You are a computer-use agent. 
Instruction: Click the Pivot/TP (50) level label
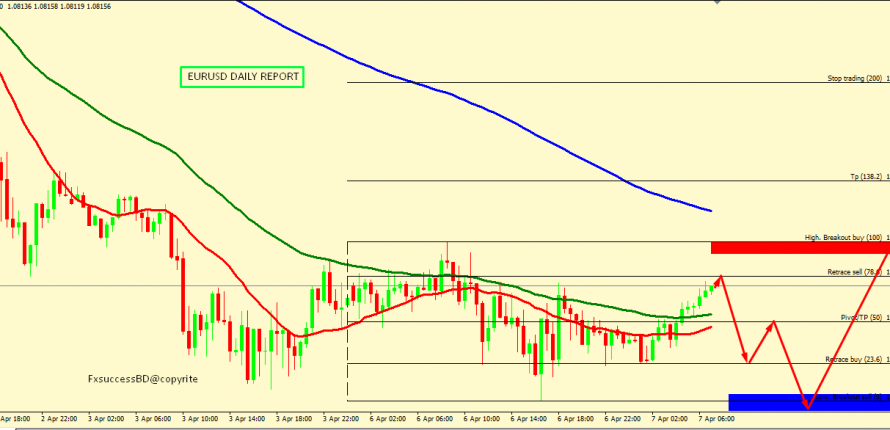(860, 317)
